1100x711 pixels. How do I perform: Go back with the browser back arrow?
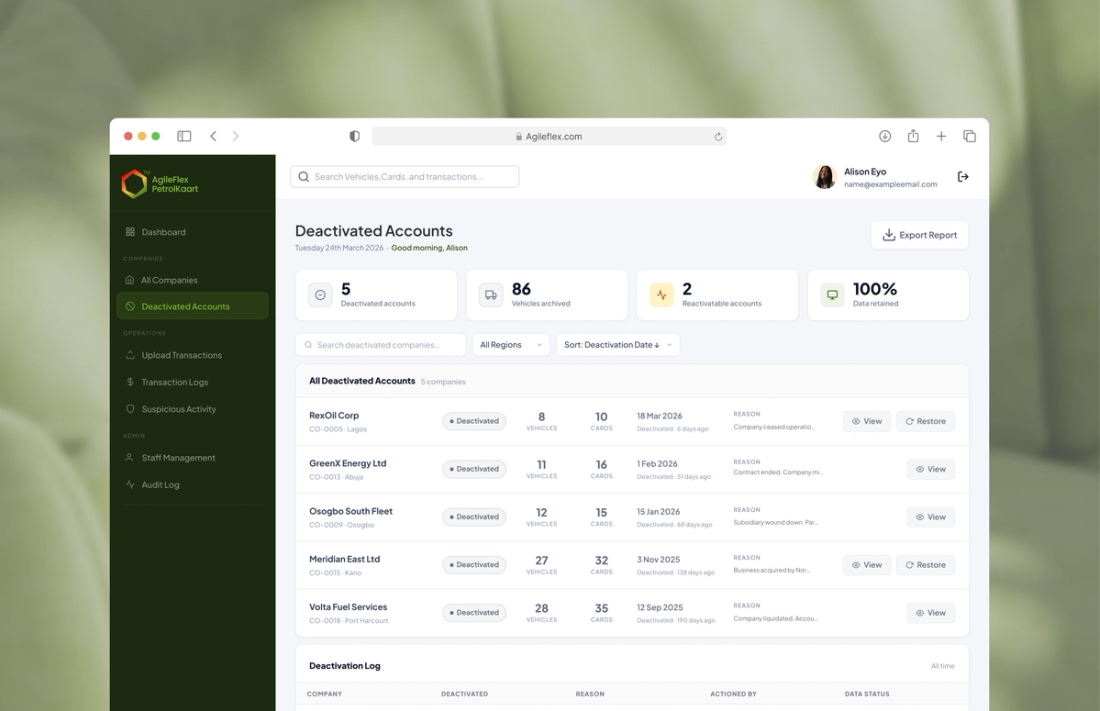(213, 136)
